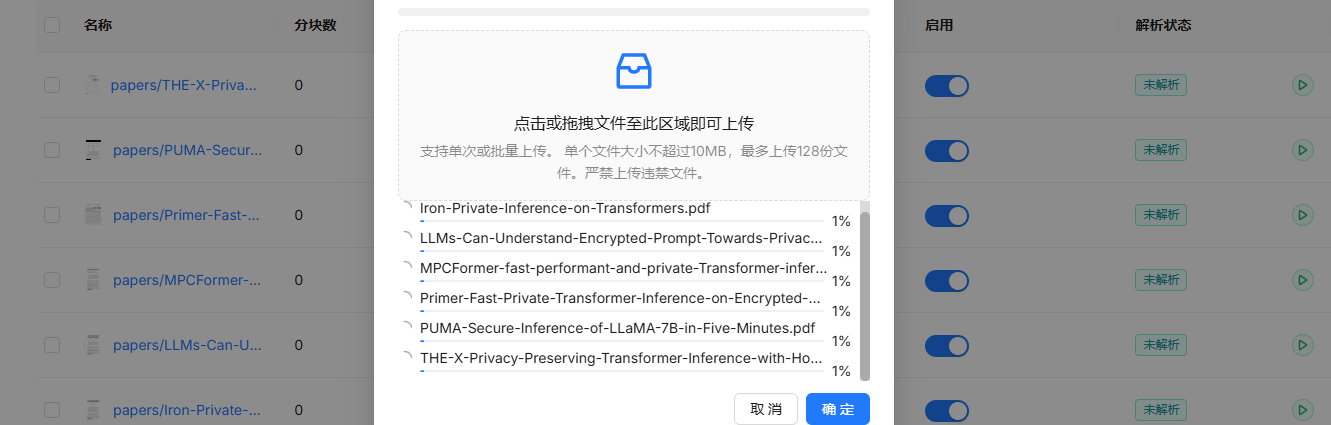Start parsing the Iron-Private paper
The image size is (1331, 425).
coord(1301,410)
